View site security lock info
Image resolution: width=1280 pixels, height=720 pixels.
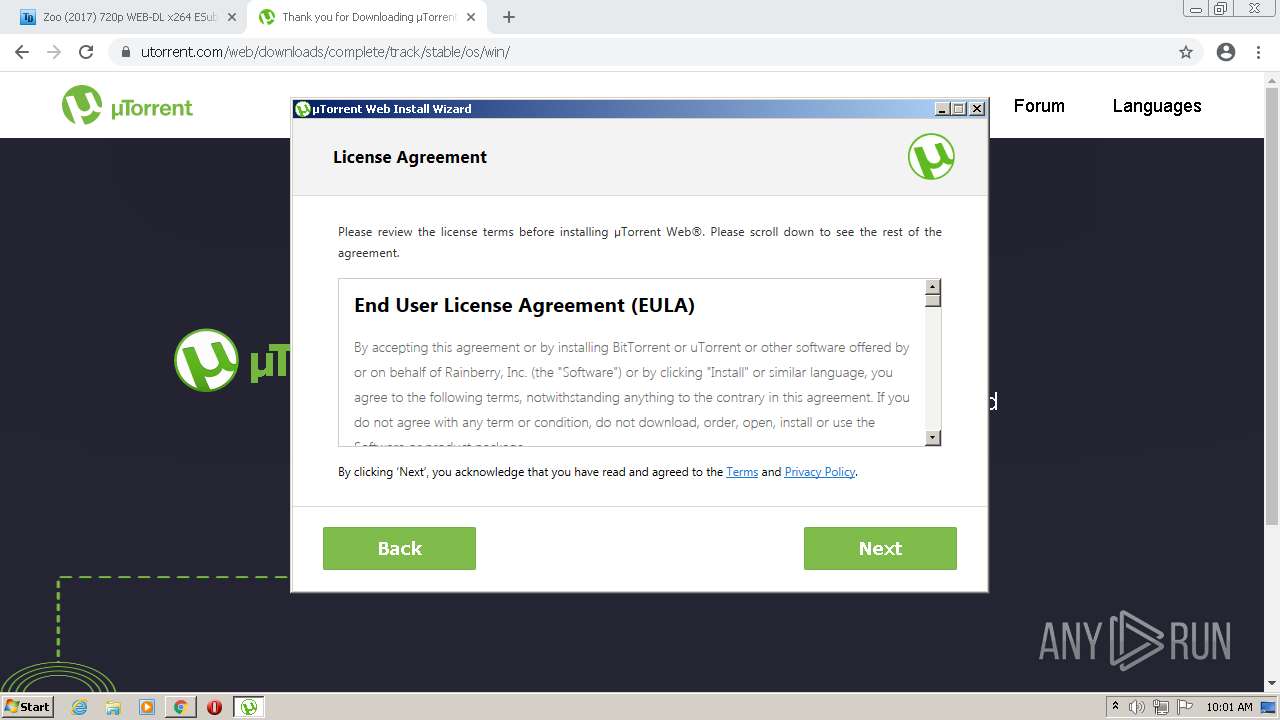pyautogui.click(x=126, y=52)
